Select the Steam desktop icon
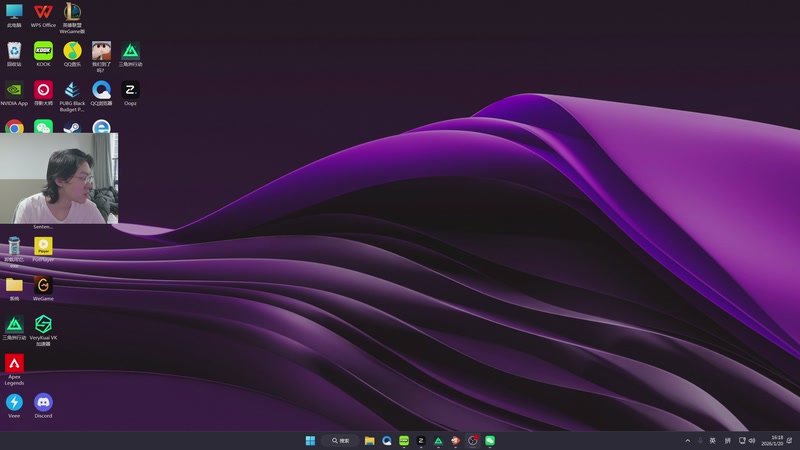This screenshot has height=450, width=800. coord(72,127)
